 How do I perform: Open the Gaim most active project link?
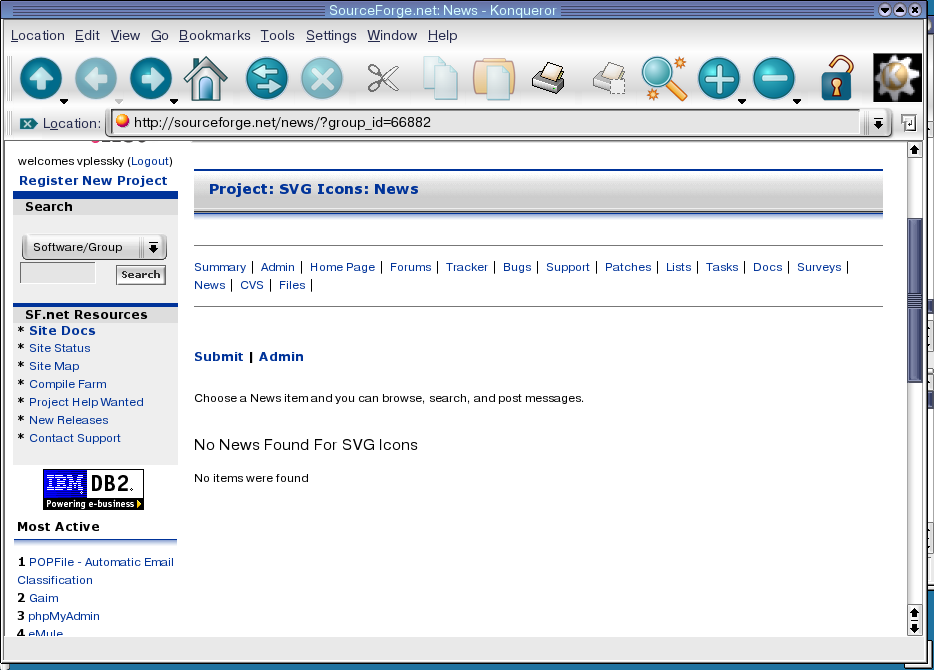[43, 598]
